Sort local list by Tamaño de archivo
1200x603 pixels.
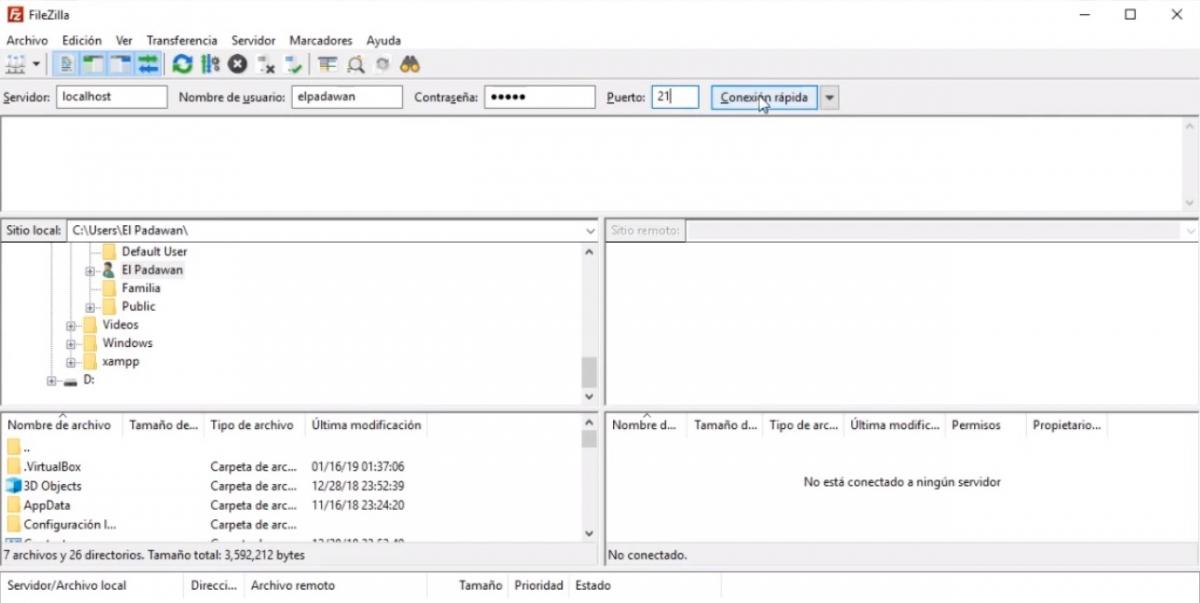click(164, 425)
